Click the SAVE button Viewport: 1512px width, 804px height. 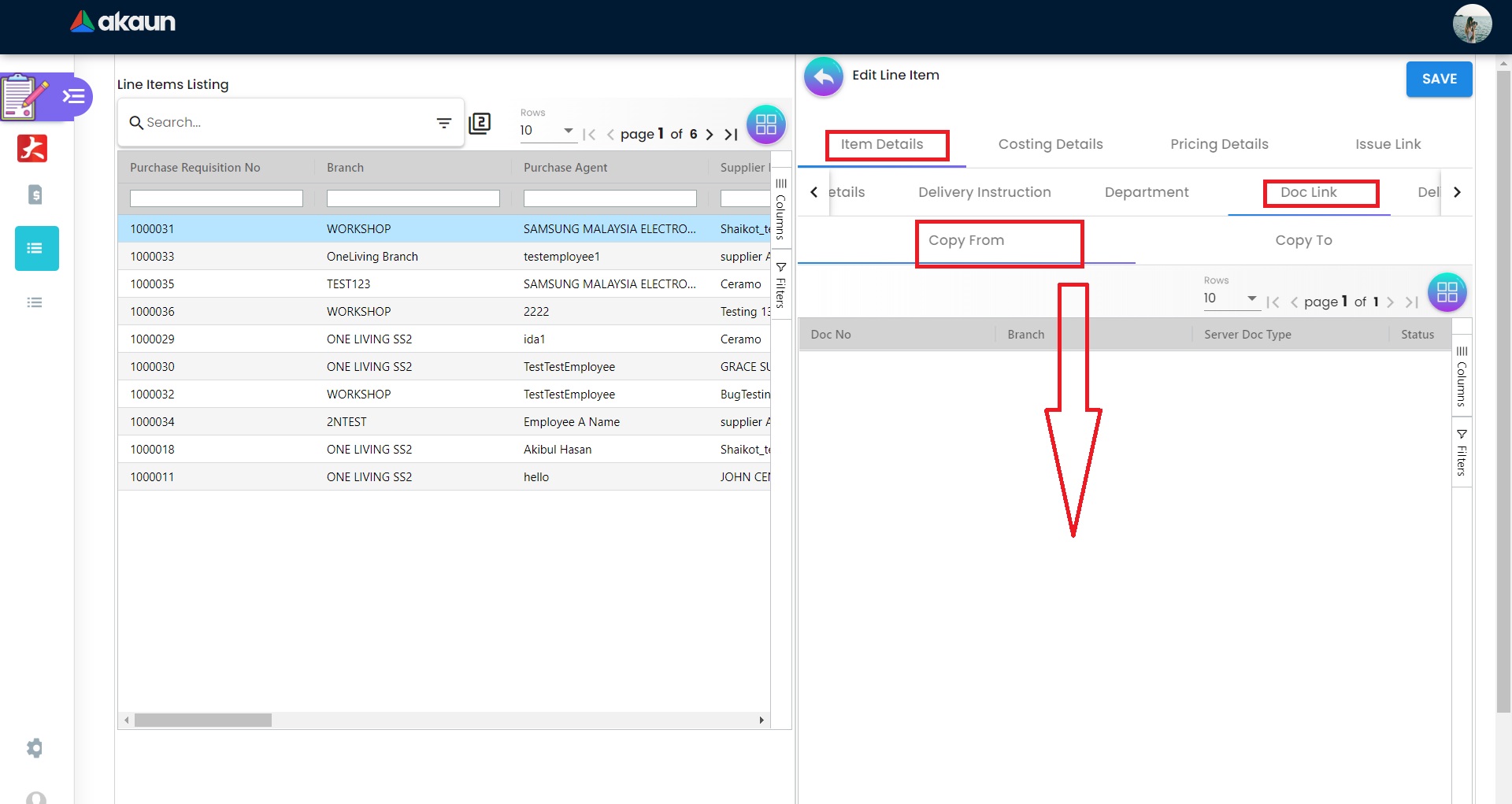coord(1439,79)
